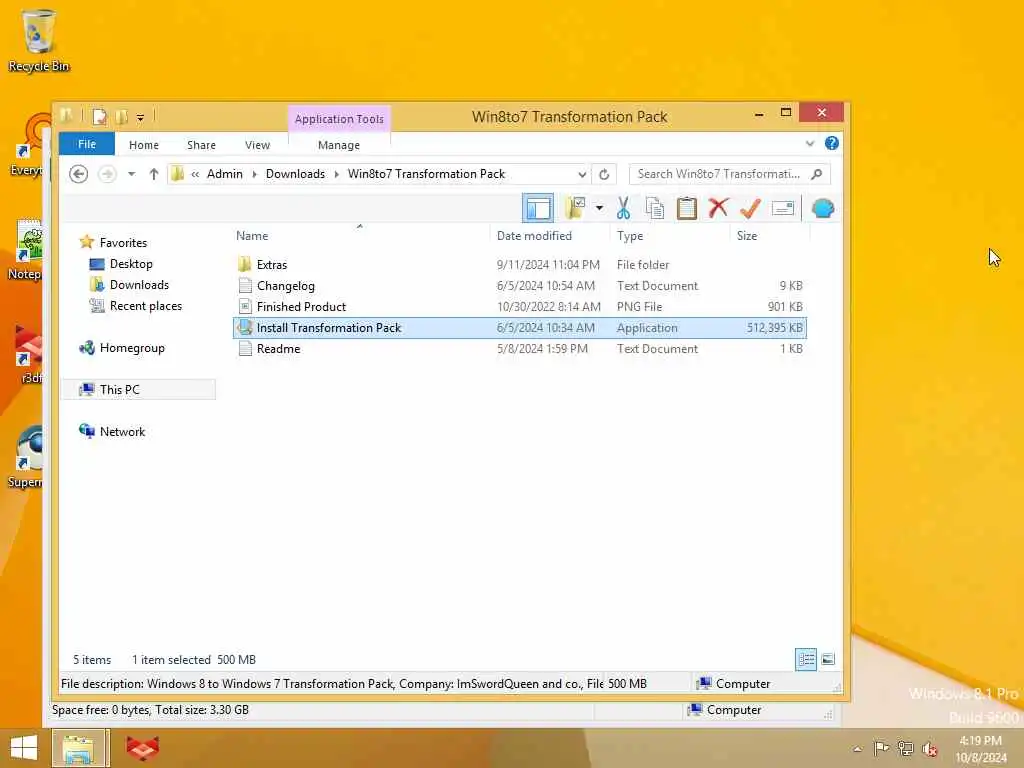Click the New folder quick access icon
The width and height of the screenshot is (1024, 768).
(121, 117)
